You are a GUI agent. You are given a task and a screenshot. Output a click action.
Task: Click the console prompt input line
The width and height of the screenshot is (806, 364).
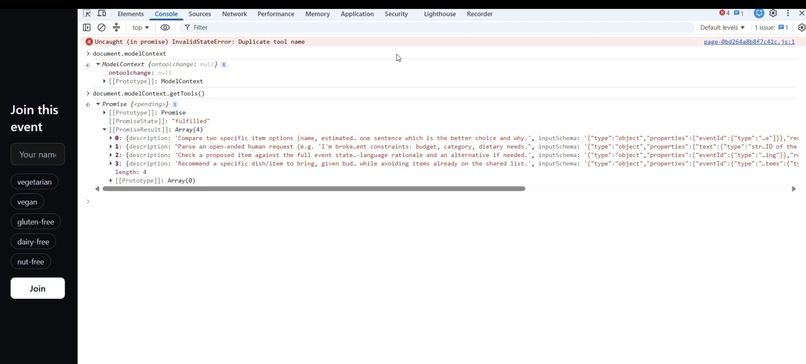[442, 201]
